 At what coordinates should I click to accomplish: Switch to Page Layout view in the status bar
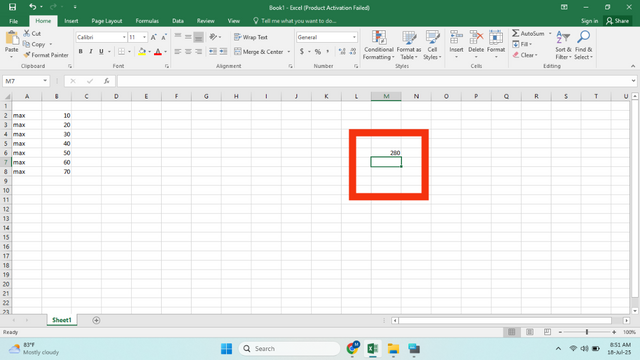click(529, 332)
